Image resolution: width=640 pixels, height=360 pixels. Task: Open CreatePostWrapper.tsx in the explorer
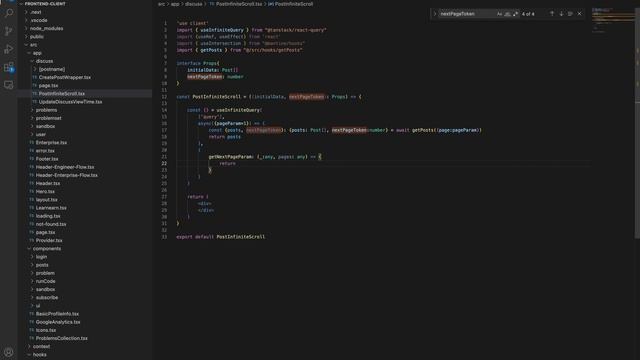(x=64, y=78)
